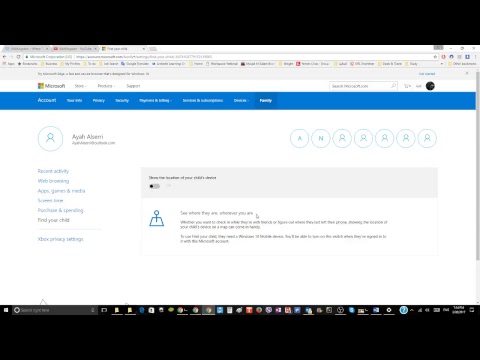Toggle the show child's device location switch

154,186
